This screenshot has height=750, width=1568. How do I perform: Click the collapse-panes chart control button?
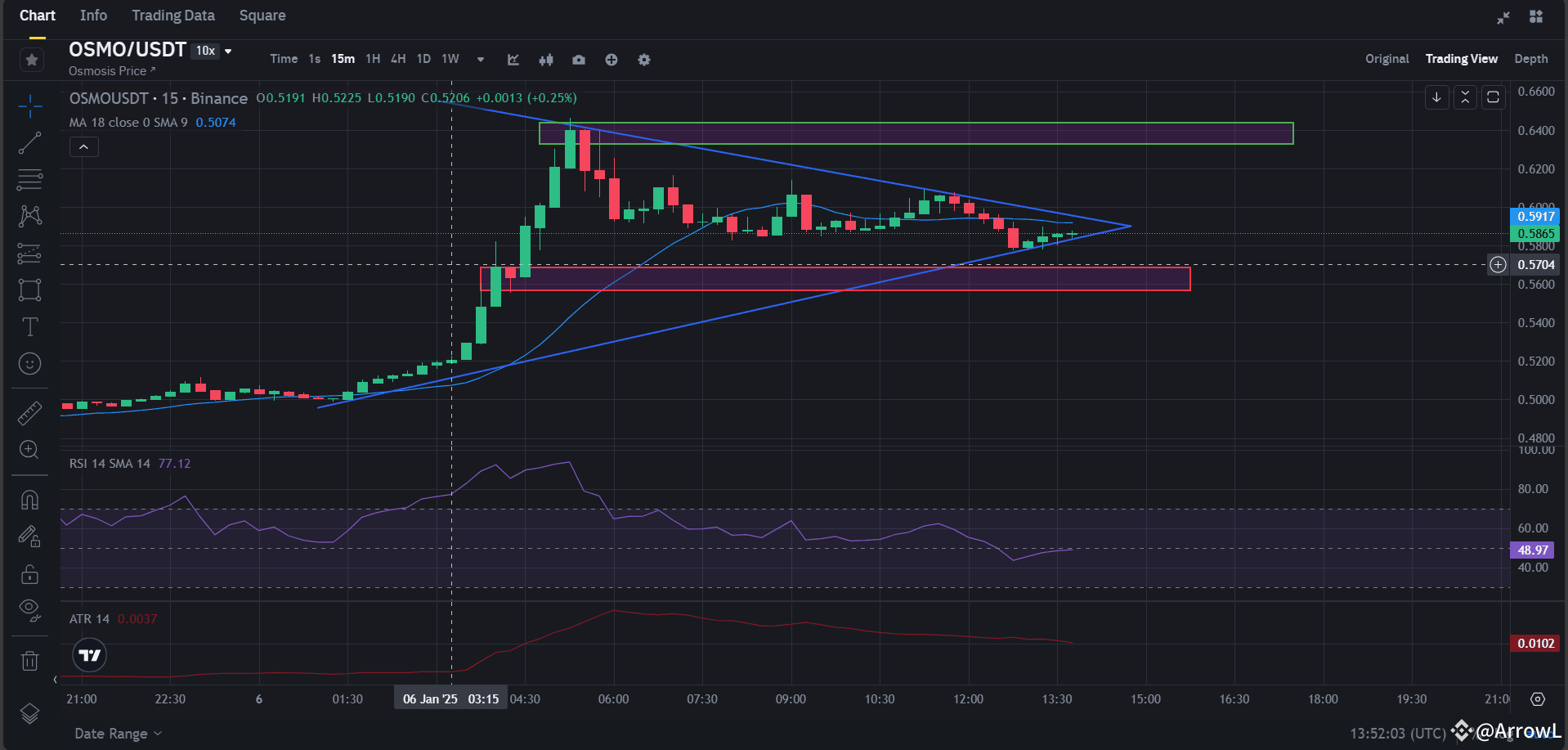tap(1465, 97)
